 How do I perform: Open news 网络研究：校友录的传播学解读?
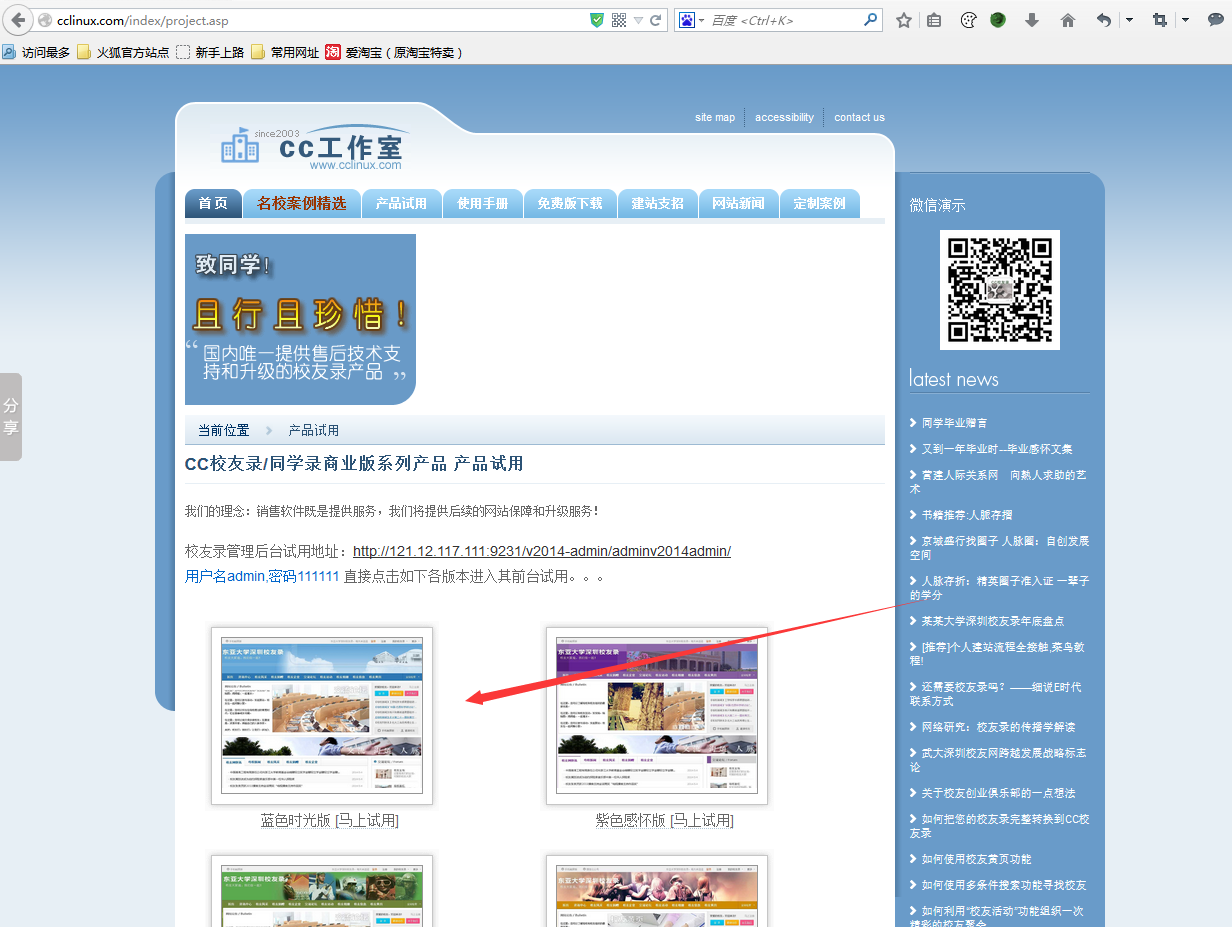click(x=999, y=727)
